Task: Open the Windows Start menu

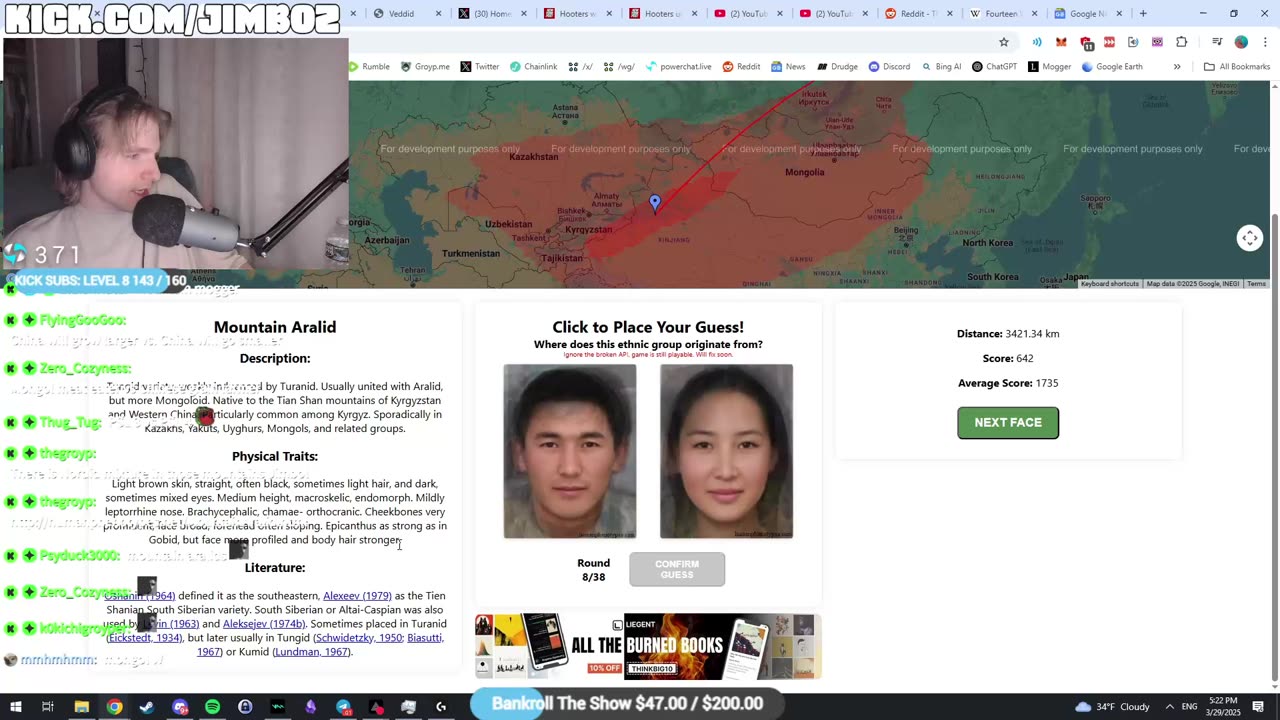Action: pyautogui.click(x=15, y=707)
